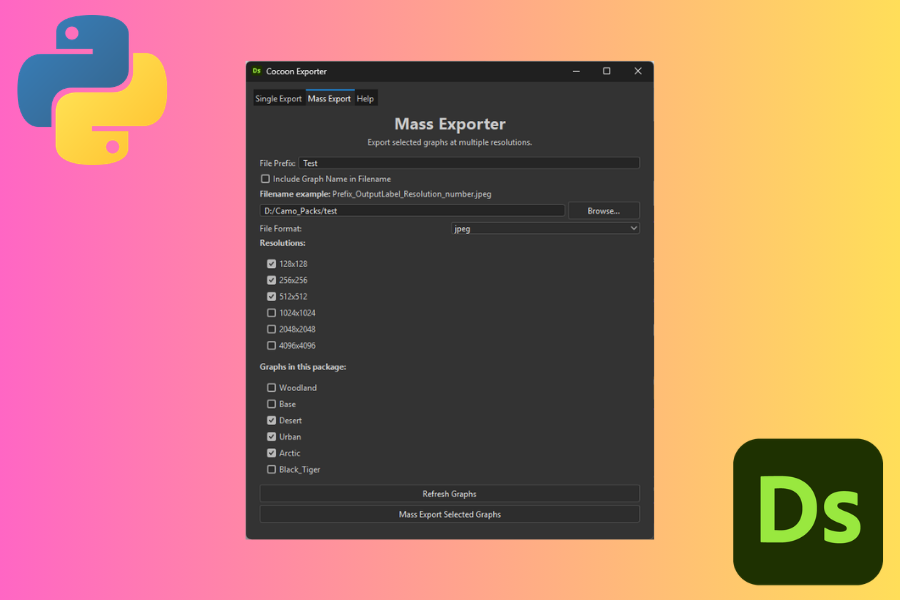Viewport: 900px width, 600px height.
Task: Click the D:/Camo_Packs/test path field
Action: pyautogui.click(x=412, y=211)
